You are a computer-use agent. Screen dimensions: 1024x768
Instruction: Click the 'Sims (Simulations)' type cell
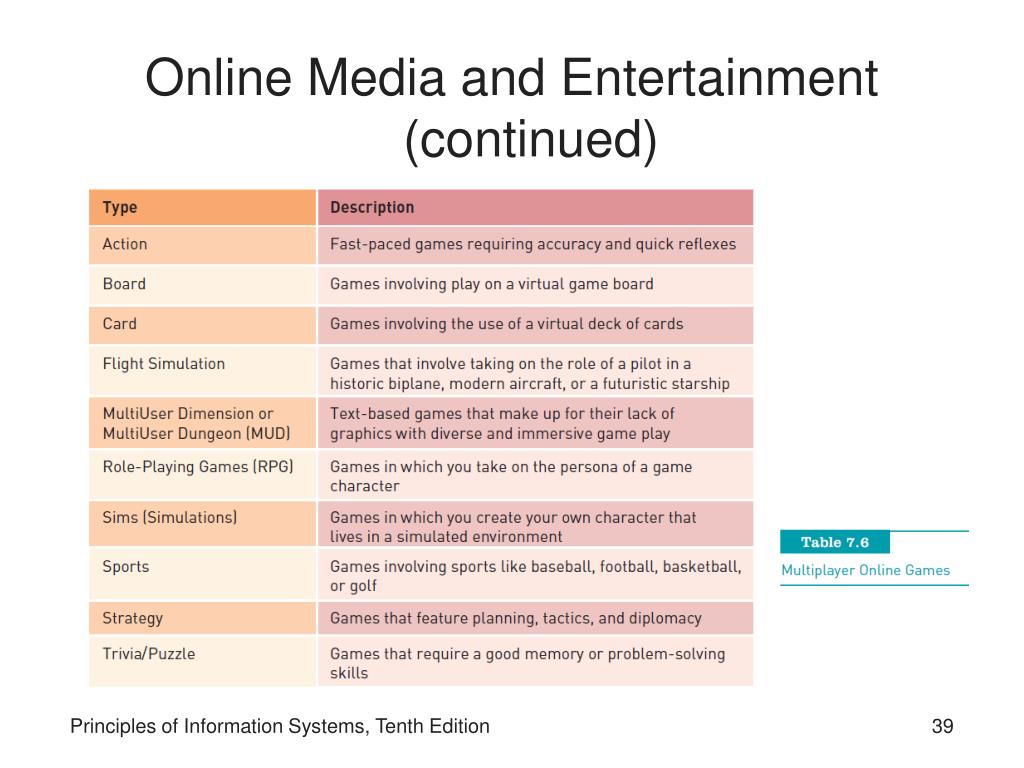click(x=202, y=524)
